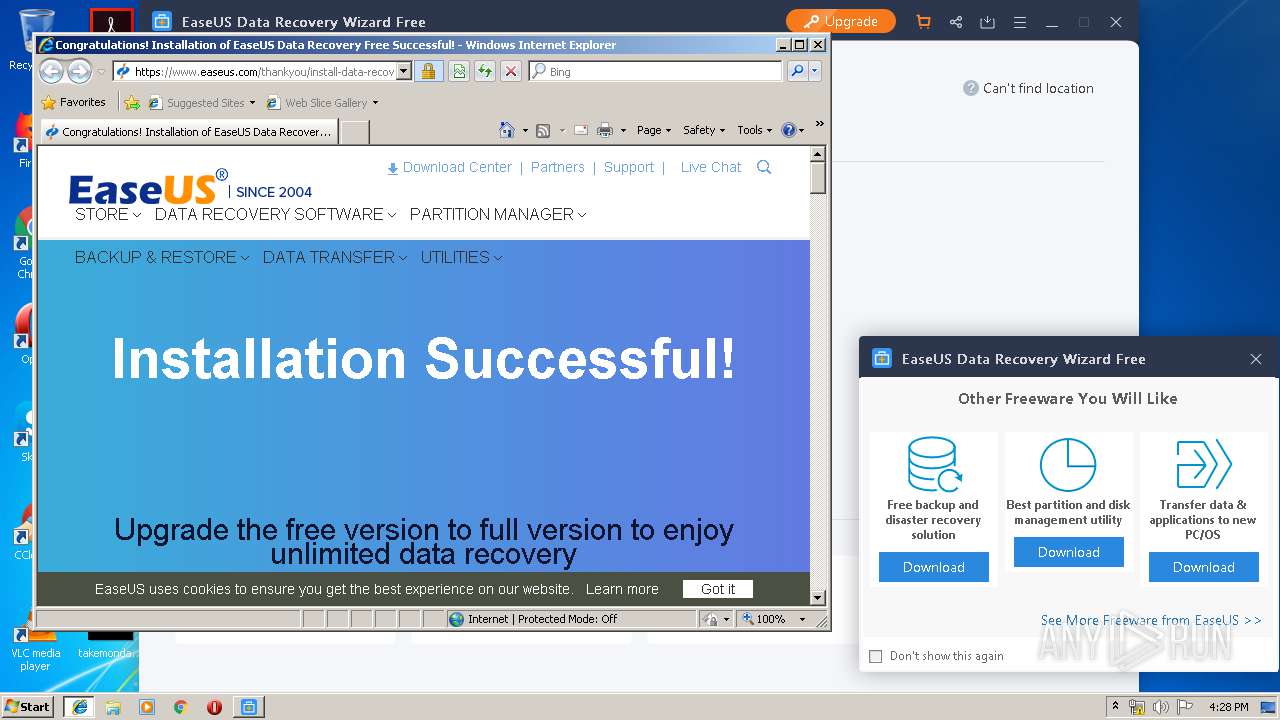1280x720 pixels.
Task: Expand Web Slice Gallery dropdown
Action: [375, 103]
